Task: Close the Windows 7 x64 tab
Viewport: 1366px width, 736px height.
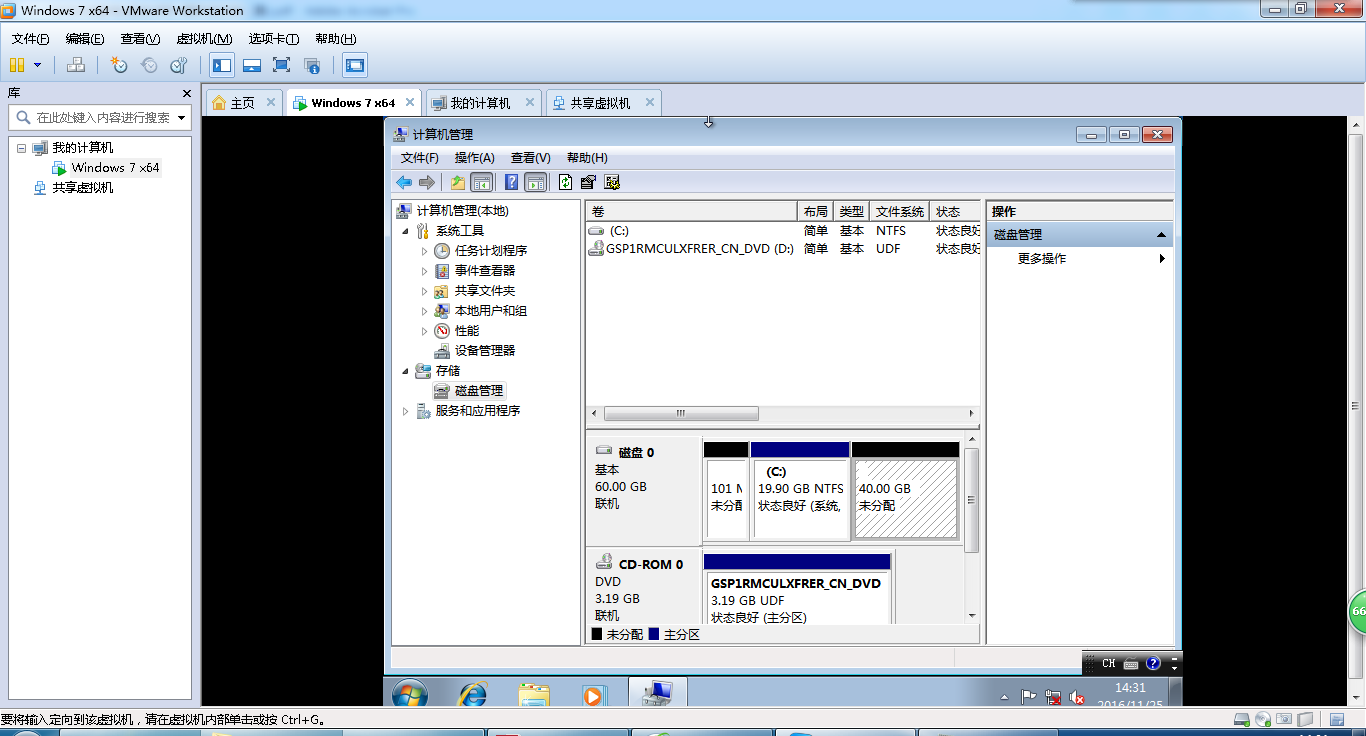Action: (410, 102)
